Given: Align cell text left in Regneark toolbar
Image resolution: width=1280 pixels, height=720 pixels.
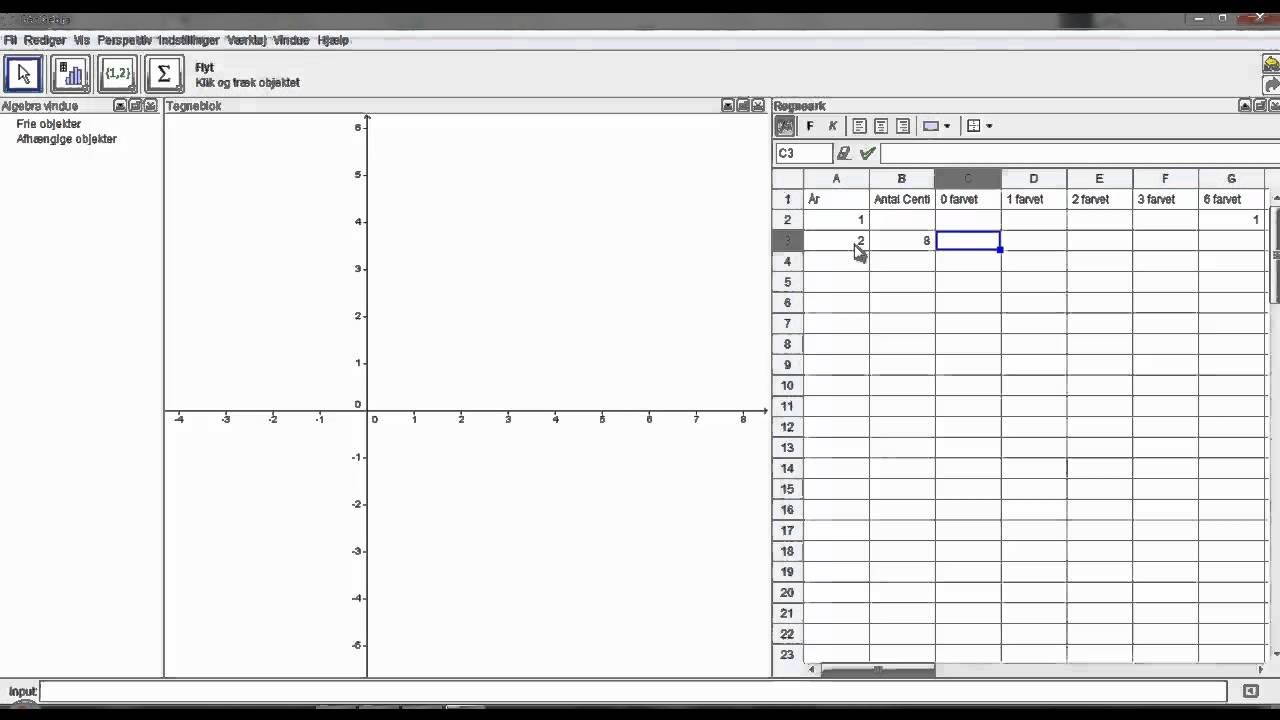Looking at the screenshot, I should click(x=859, y=126).
